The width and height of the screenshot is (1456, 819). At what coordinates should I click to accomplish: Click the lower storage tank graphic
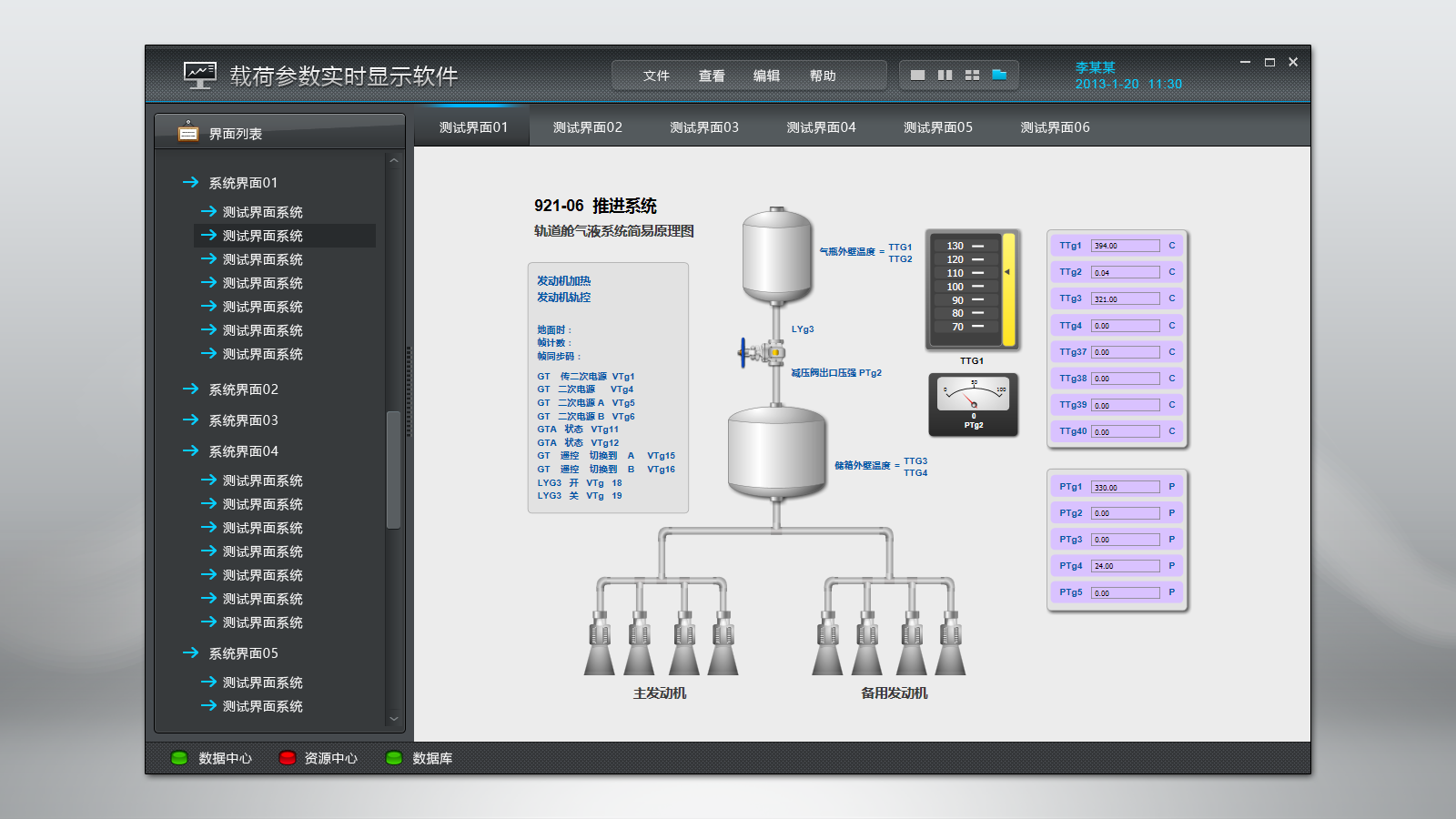tap(776, 453)
